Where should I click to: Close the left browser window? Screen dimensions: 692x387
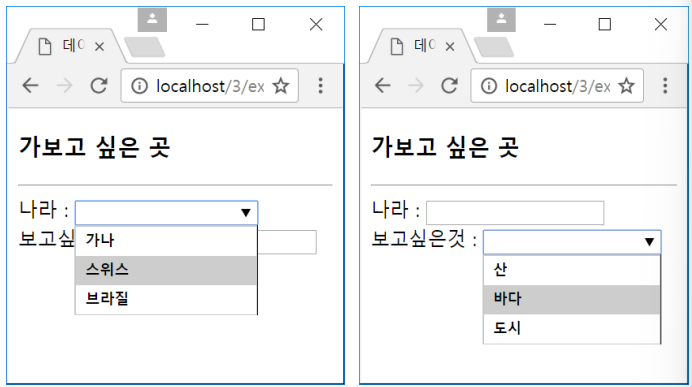coord(316,24)
